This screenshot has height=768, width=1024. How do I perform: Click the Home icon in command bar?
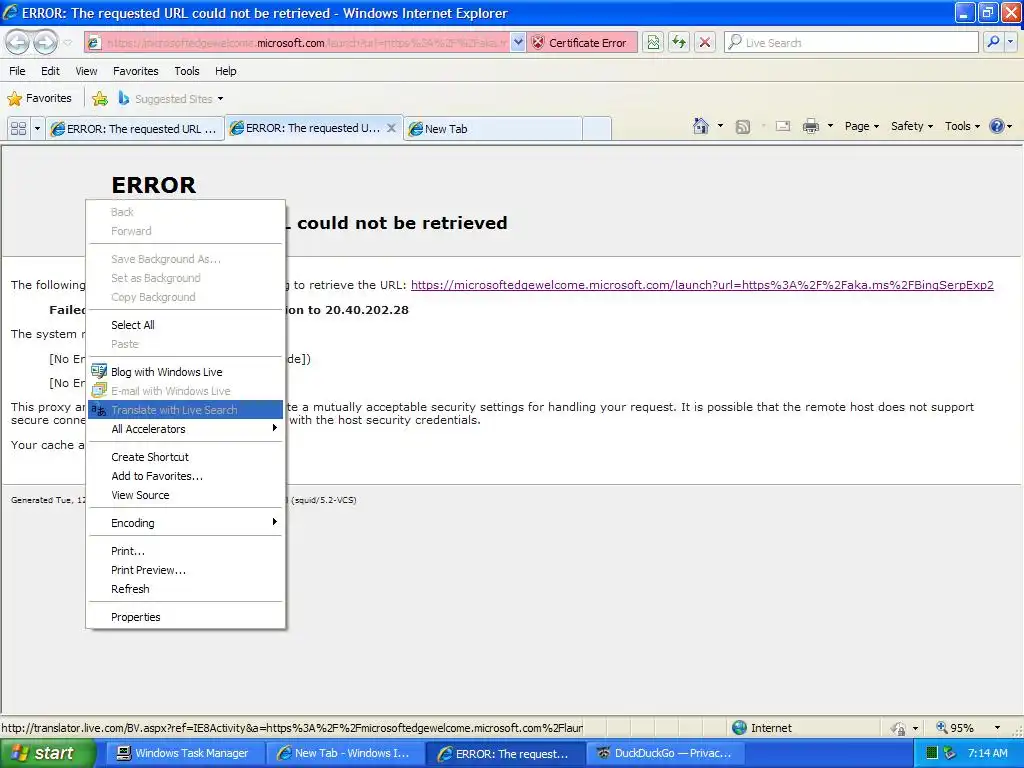[x=701, y=126]
